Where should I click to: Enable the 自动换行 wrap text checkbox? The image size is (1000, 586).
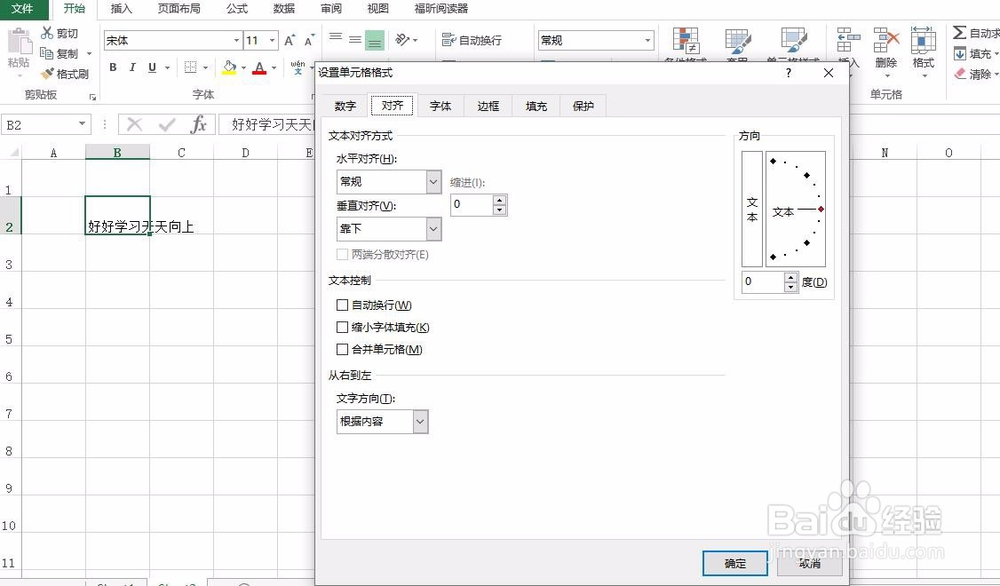click(x=342, y=304)
